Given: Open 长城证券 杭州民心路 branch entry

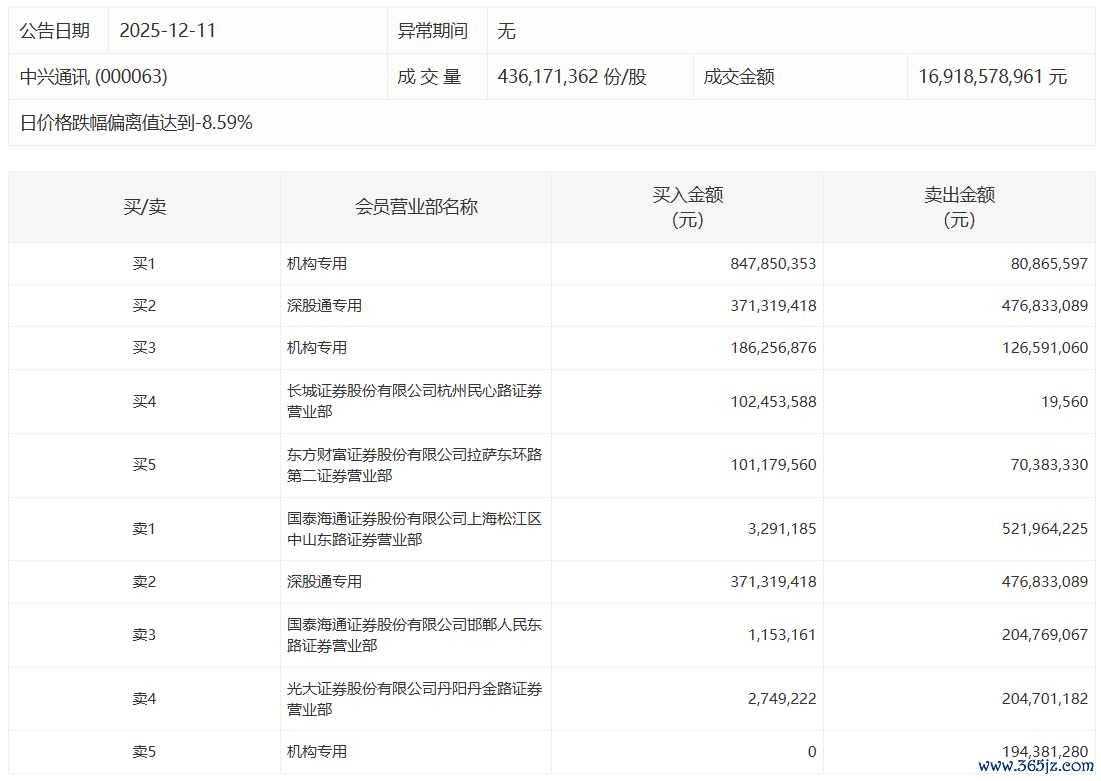Looking at the screenshot, I should 414,401.
